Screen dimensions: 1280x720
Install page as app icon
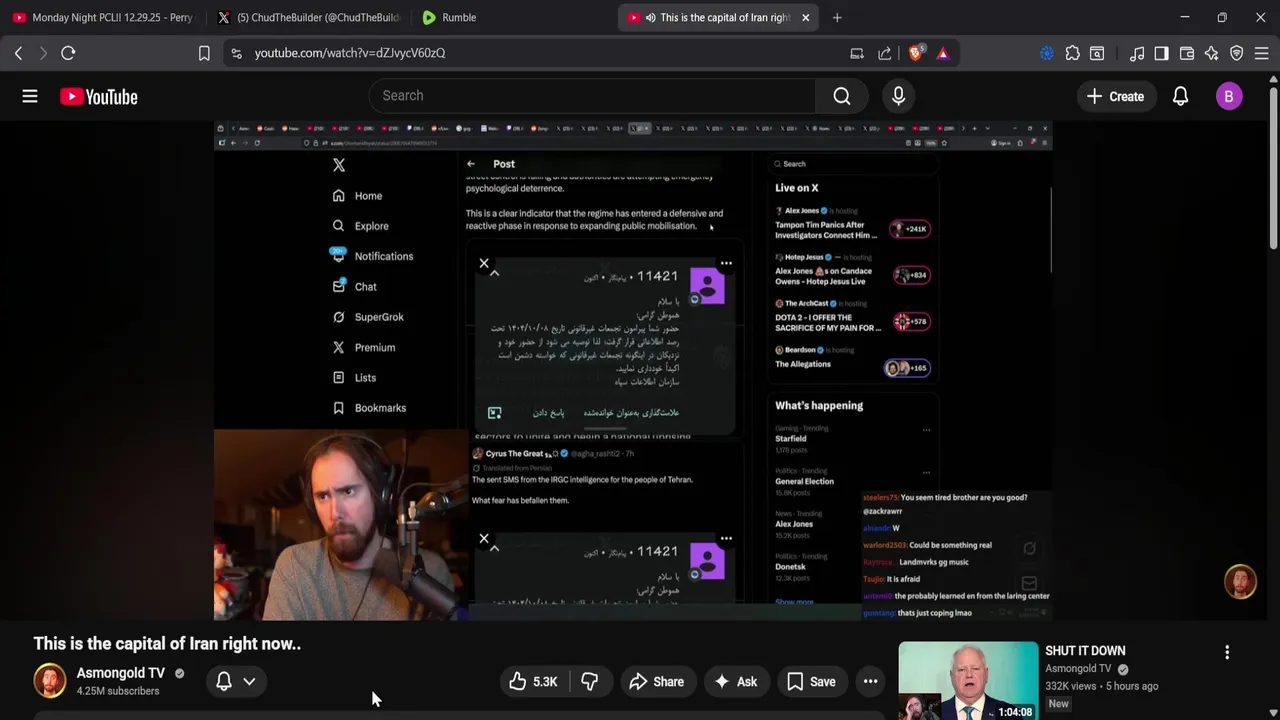coord(857,53)
